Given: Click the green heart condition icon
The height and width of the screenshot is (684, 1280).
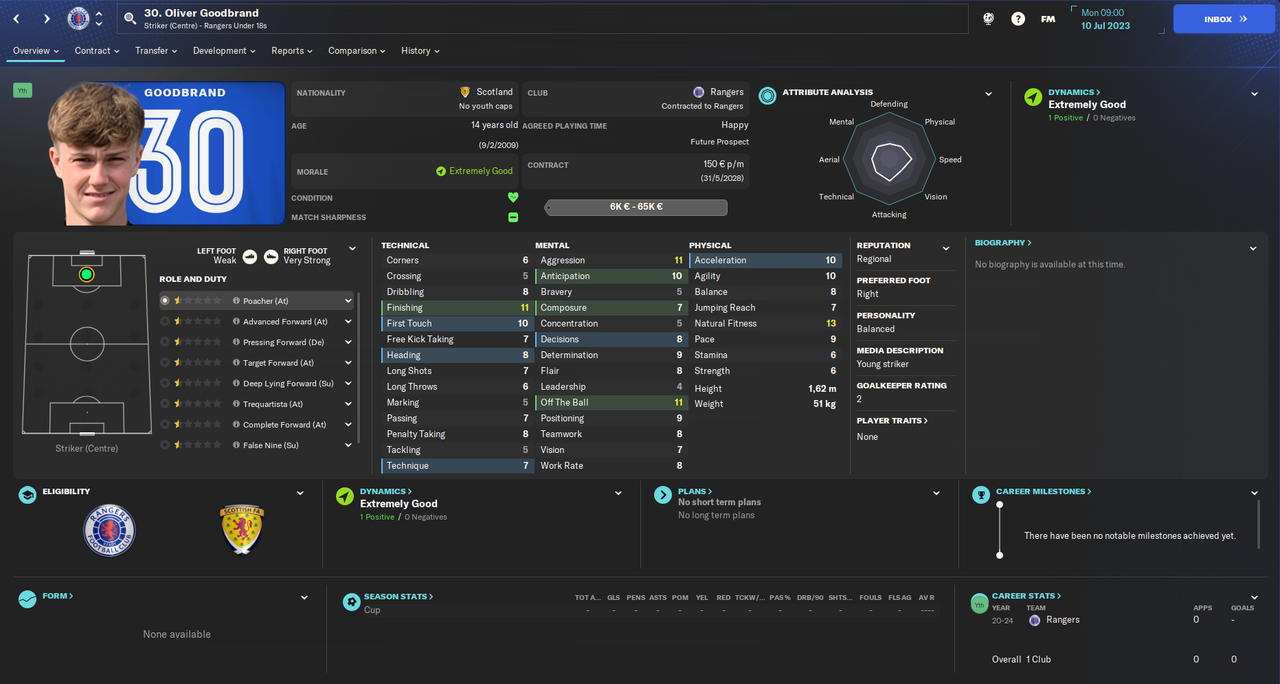Looking at the screenshot, I should click(513, 198).
